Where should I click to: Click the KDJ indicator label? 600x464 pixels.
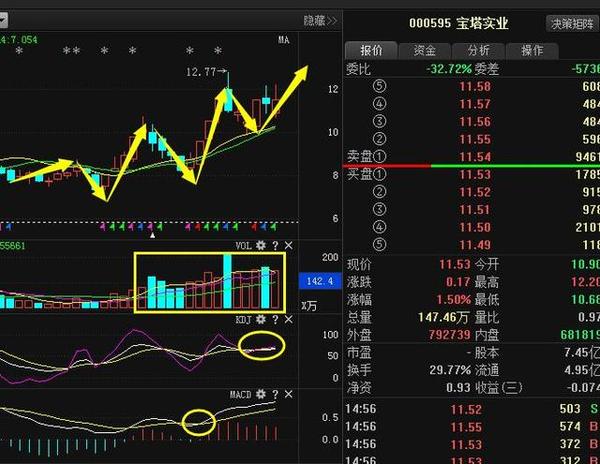(243, 319)
